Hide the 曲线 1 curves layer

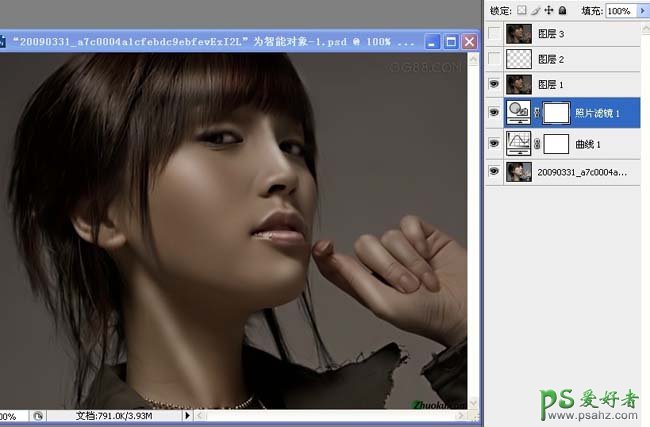click(494, 144)
